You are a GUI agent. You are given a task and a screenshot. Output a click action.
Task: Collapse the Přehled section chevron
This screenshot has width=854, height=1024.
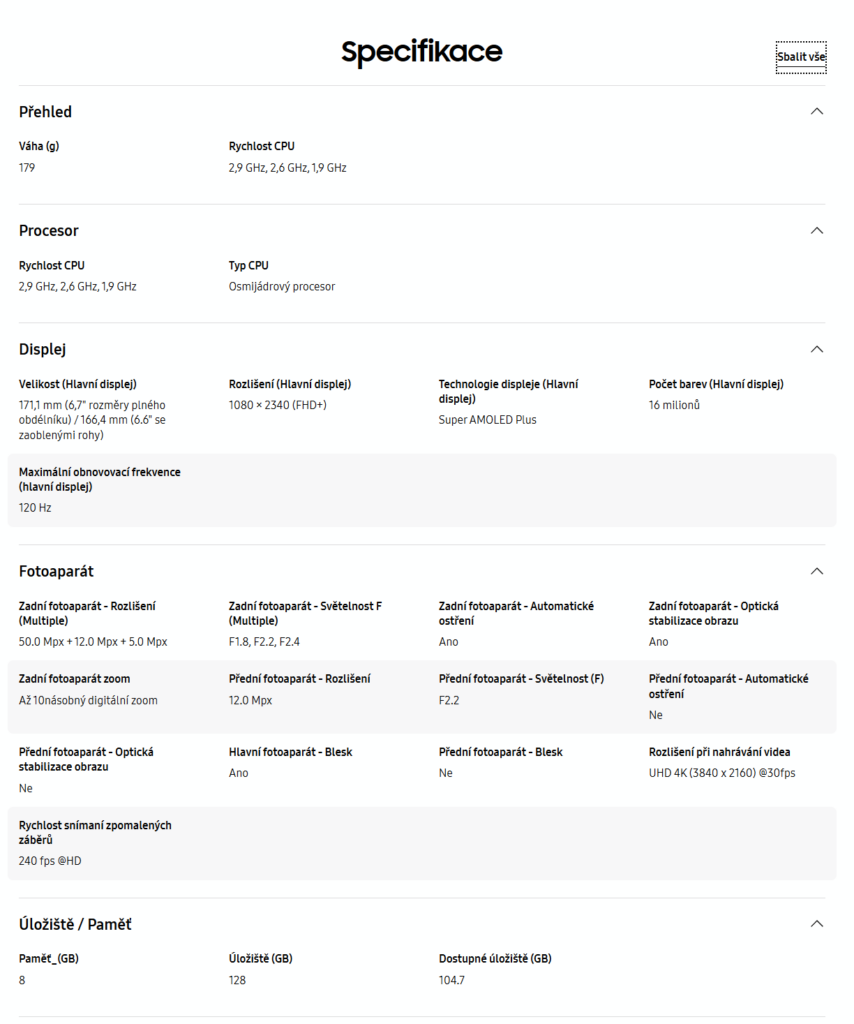coord(817,111)
